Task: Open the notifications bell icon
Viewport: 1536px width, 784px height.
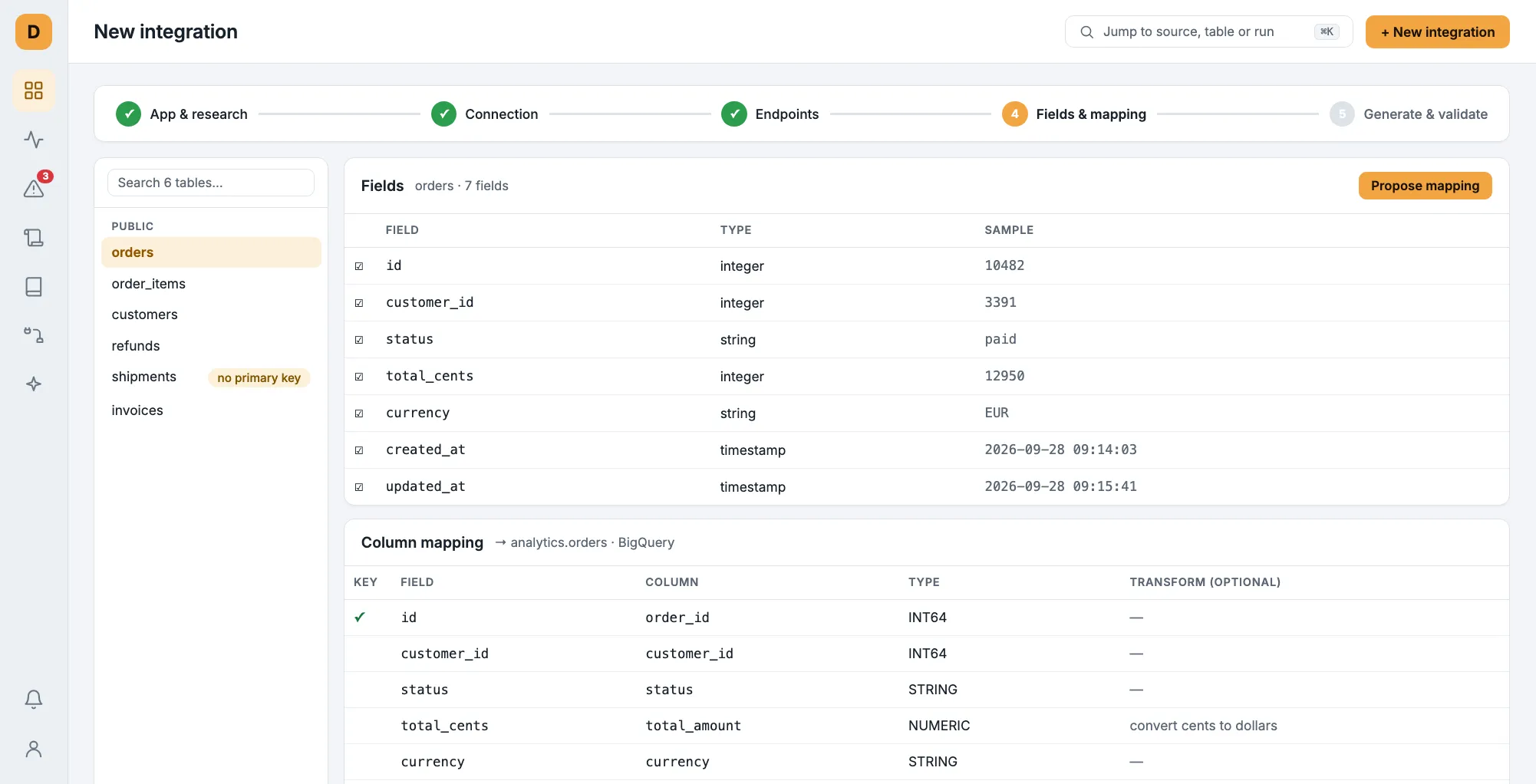Action: (x=34, y=699)
